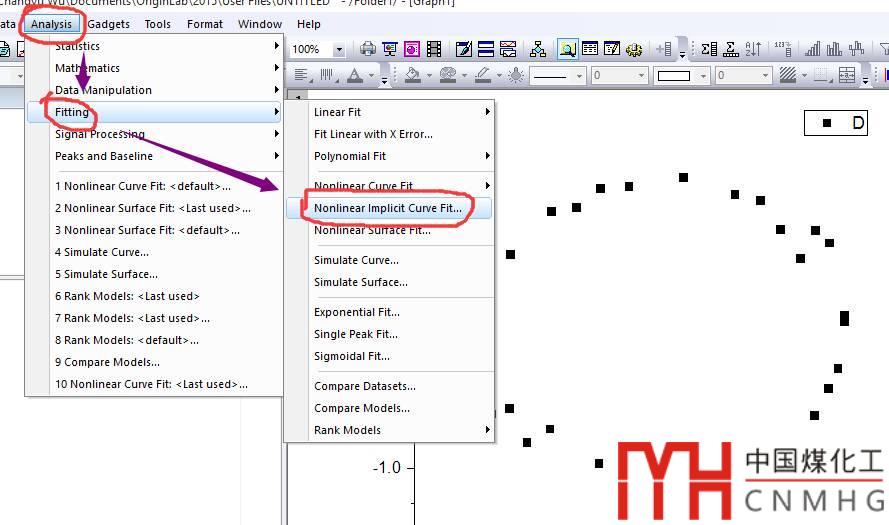
Task: Click the palette color icon
Action: pyautogui.click(x=448, y=75)
